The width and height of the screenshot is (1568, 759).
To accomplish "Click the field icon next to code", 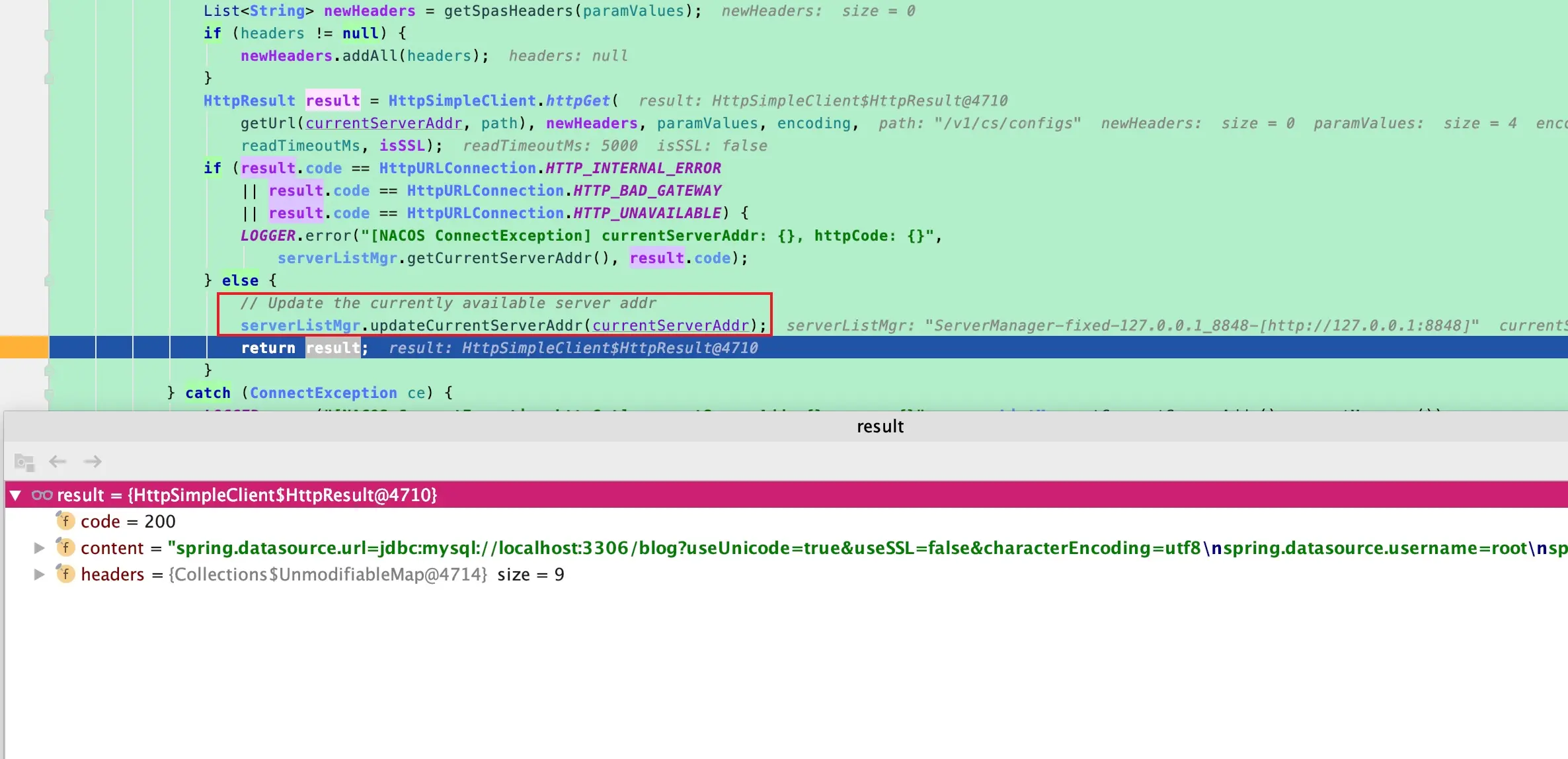I will 65,521.
